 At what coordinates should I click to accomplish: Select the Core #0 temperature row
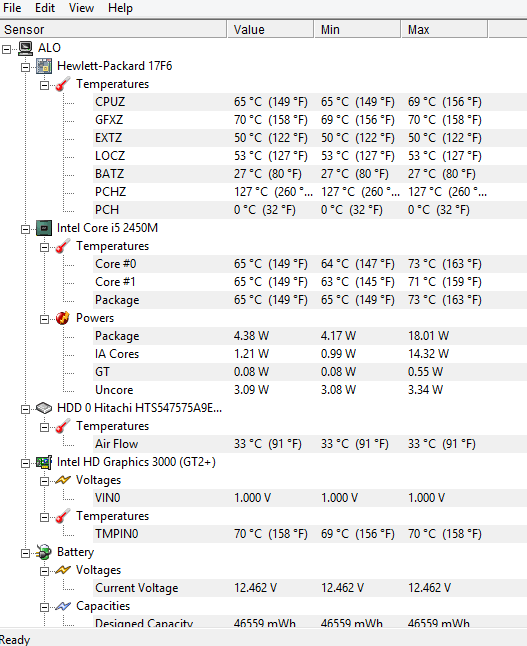pos(310,264)
